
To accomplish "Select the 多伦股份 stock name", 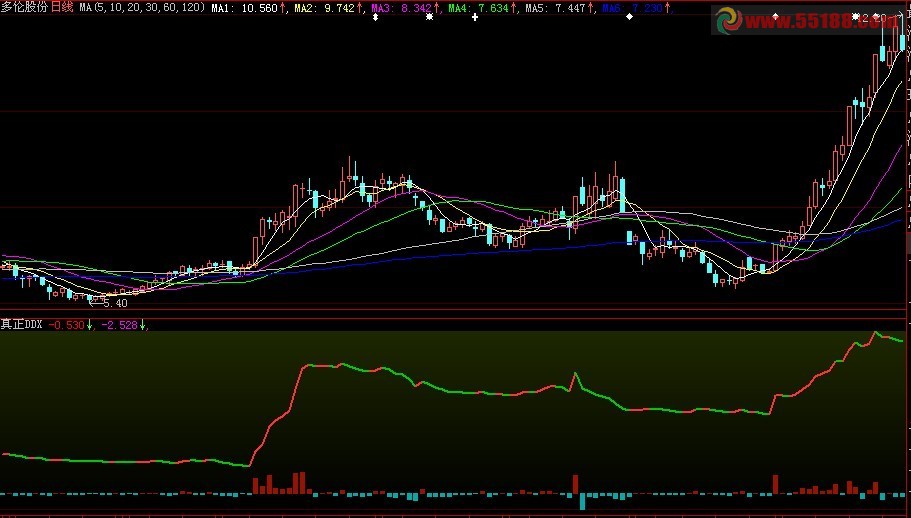I will [24, 7].
